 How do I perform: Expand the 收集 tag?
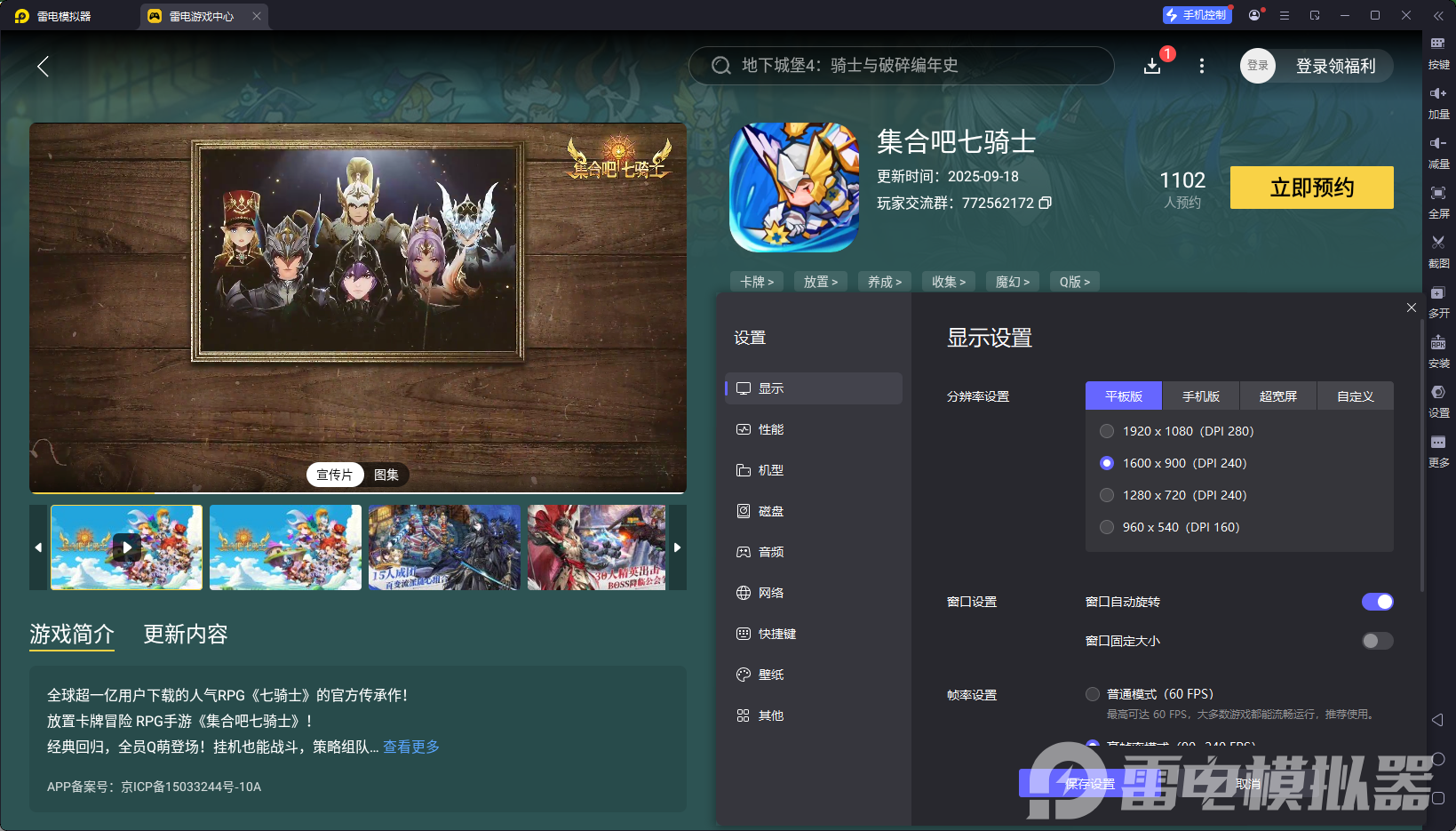pyautogui.click(x=949, y=282)
